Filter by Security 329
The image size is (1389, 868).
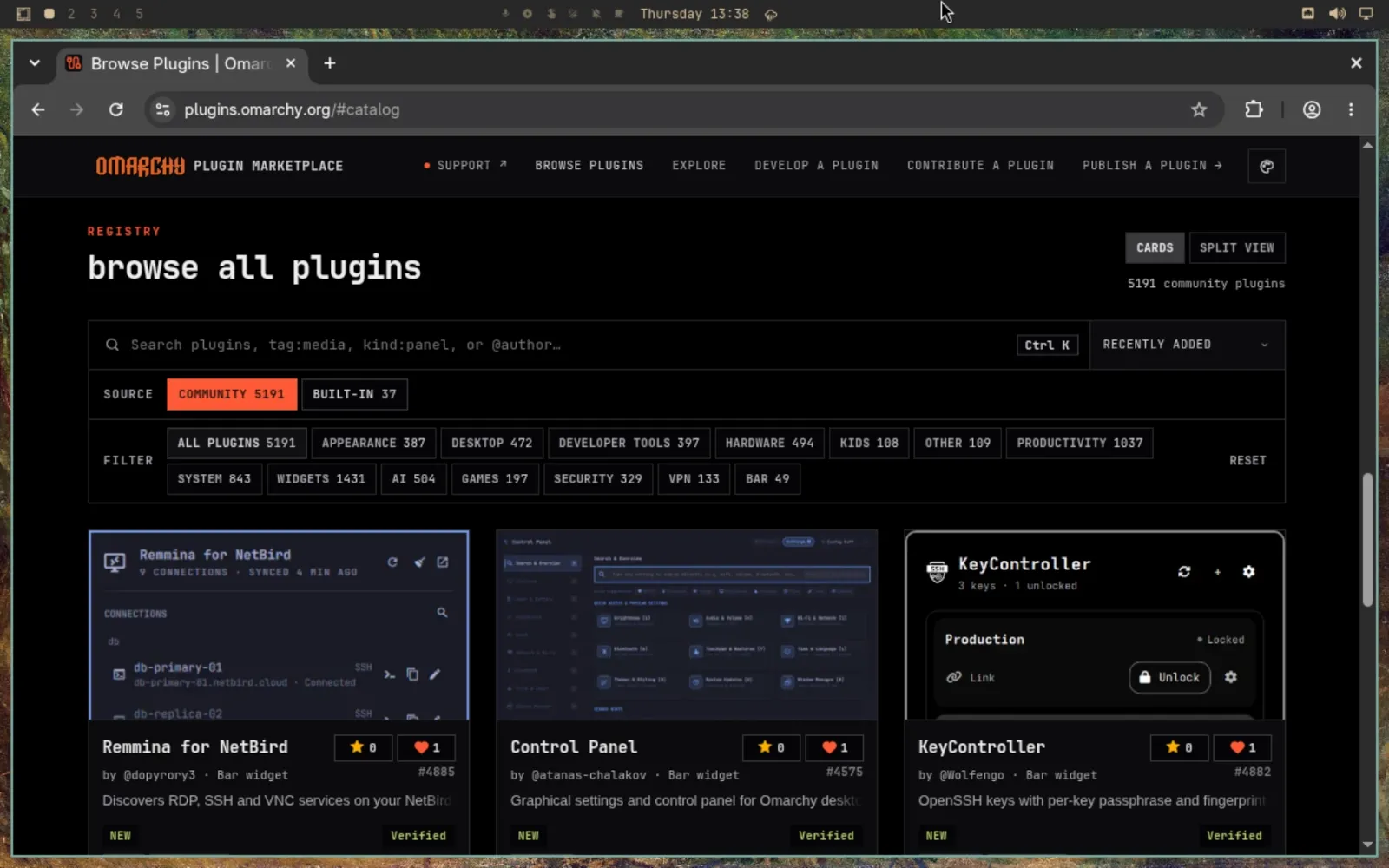(597, 478)
